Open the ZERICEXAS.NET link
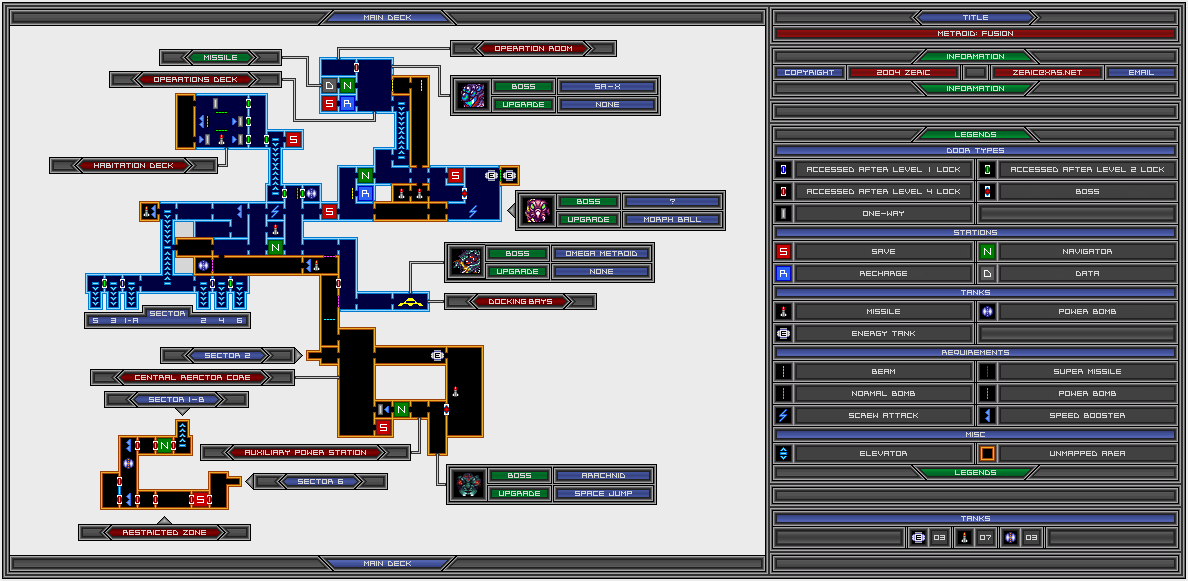The width and height of the screenshot is (1188, 581). pyautogui.click(x=1048, y=72)
